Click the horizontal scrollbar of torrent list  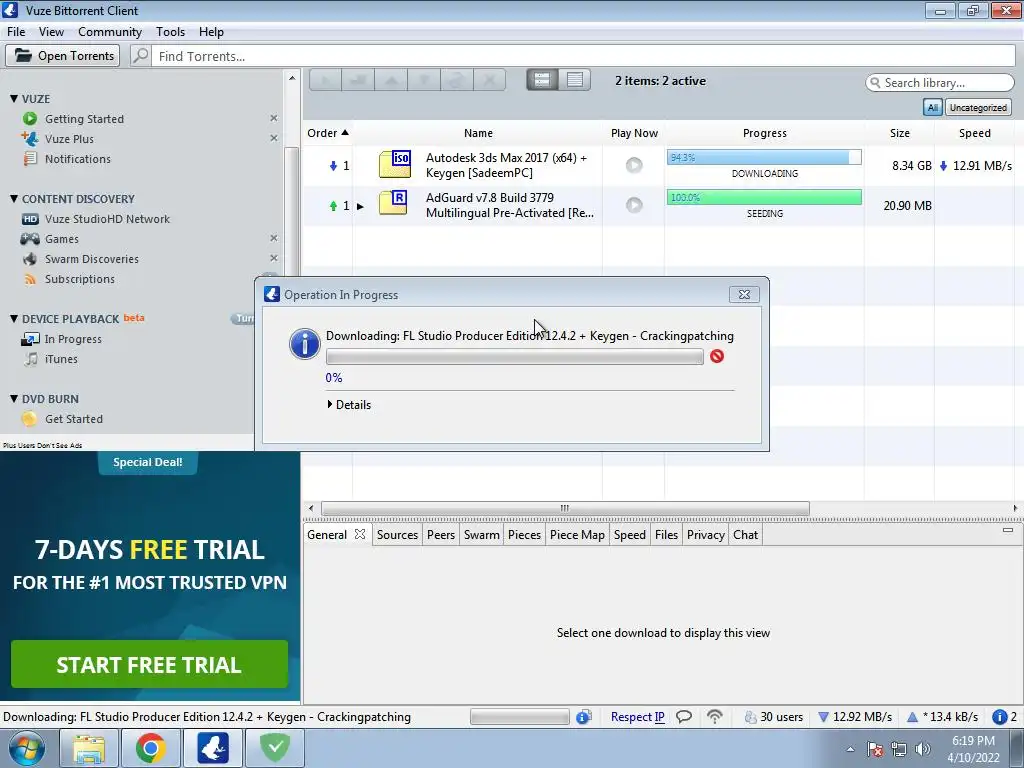coord(565,508)
